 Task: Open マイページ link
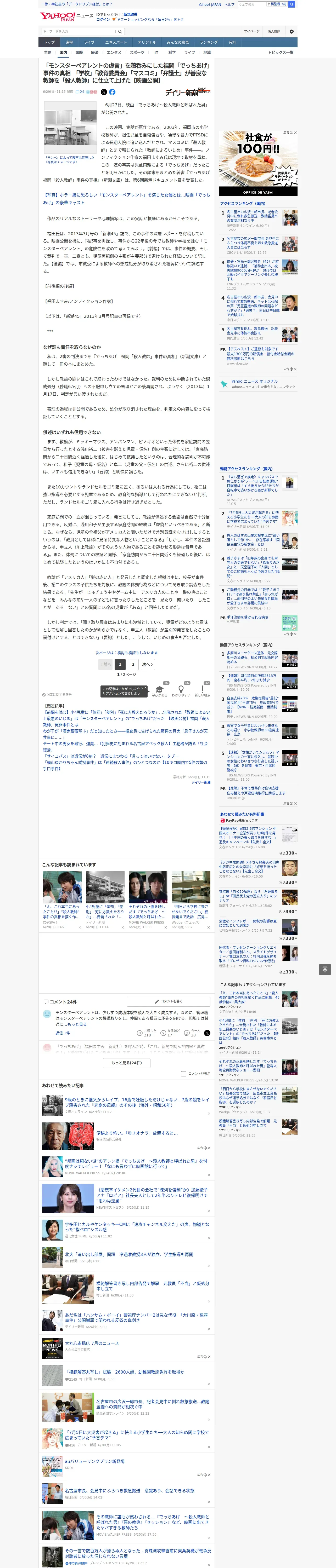point(251,32)
